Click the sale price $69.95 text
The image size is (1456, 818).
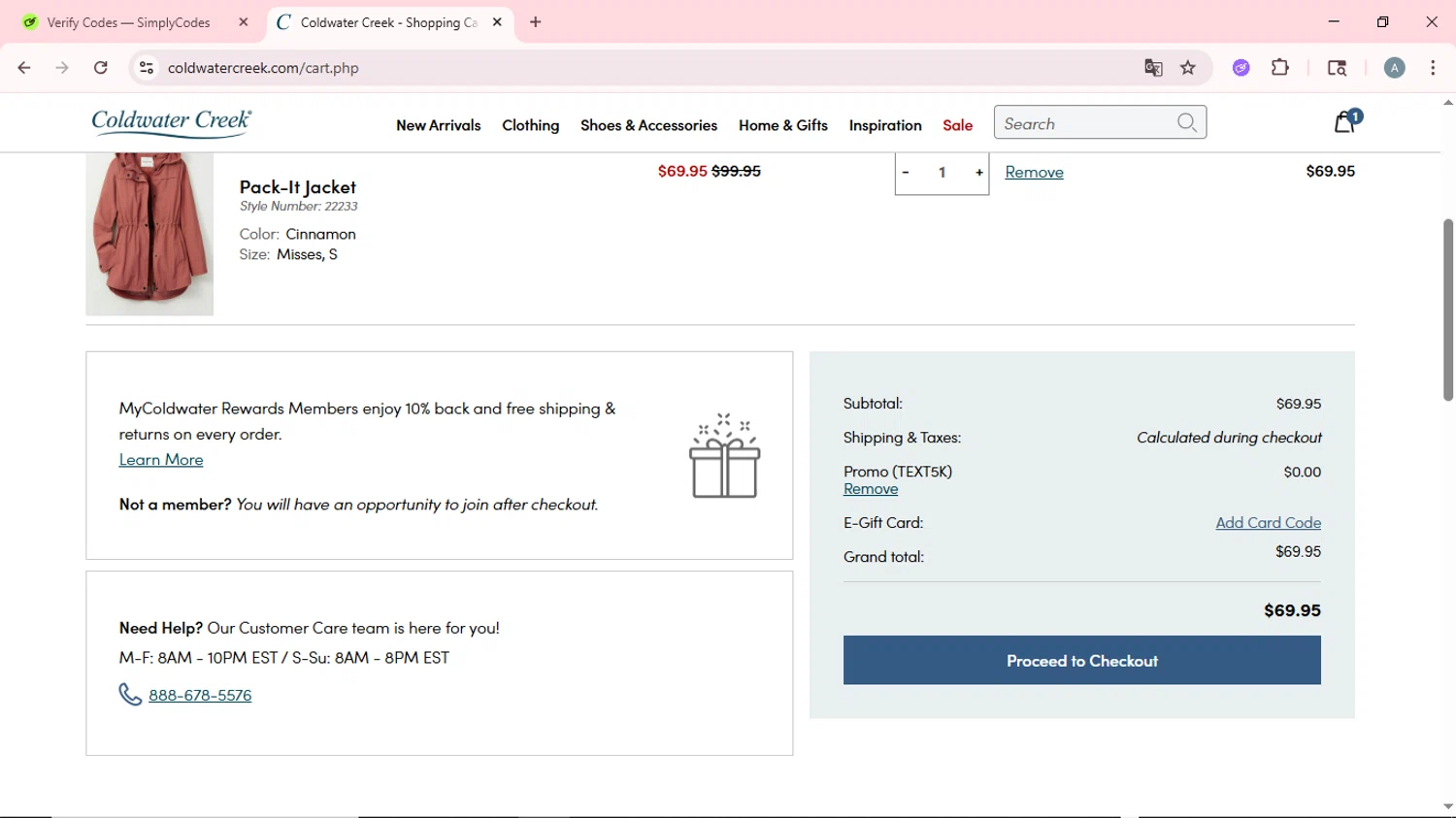[682, 171]
